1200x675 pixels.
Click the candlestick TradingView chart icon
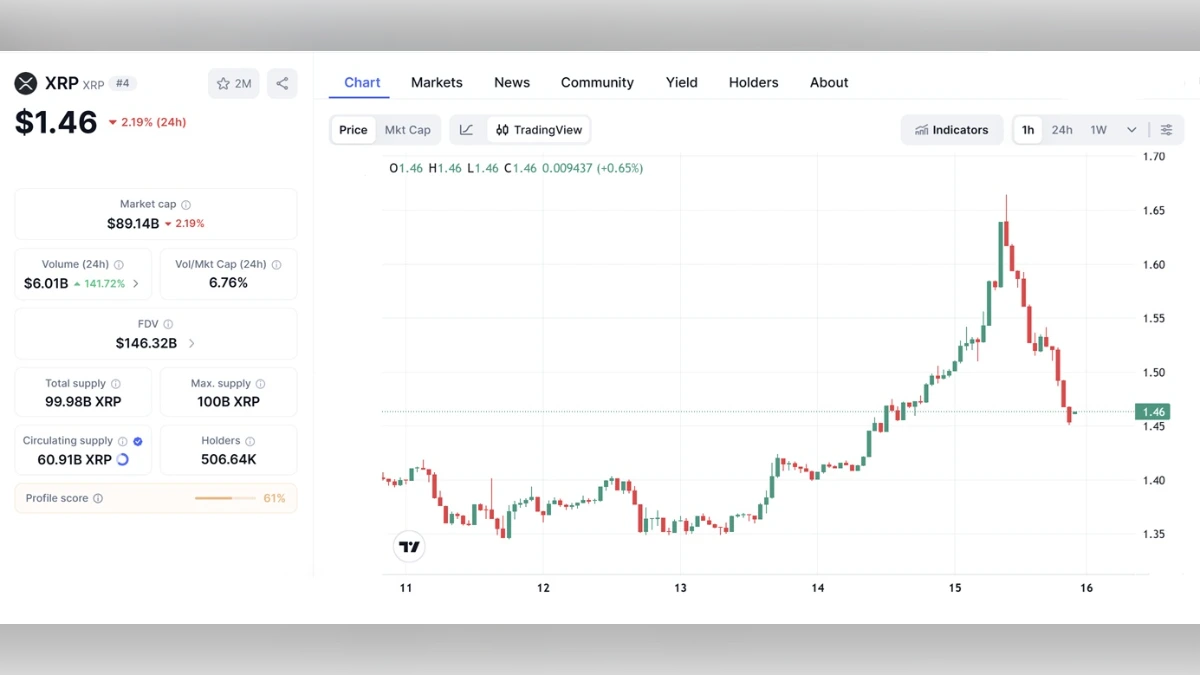(x=502, y=130)
